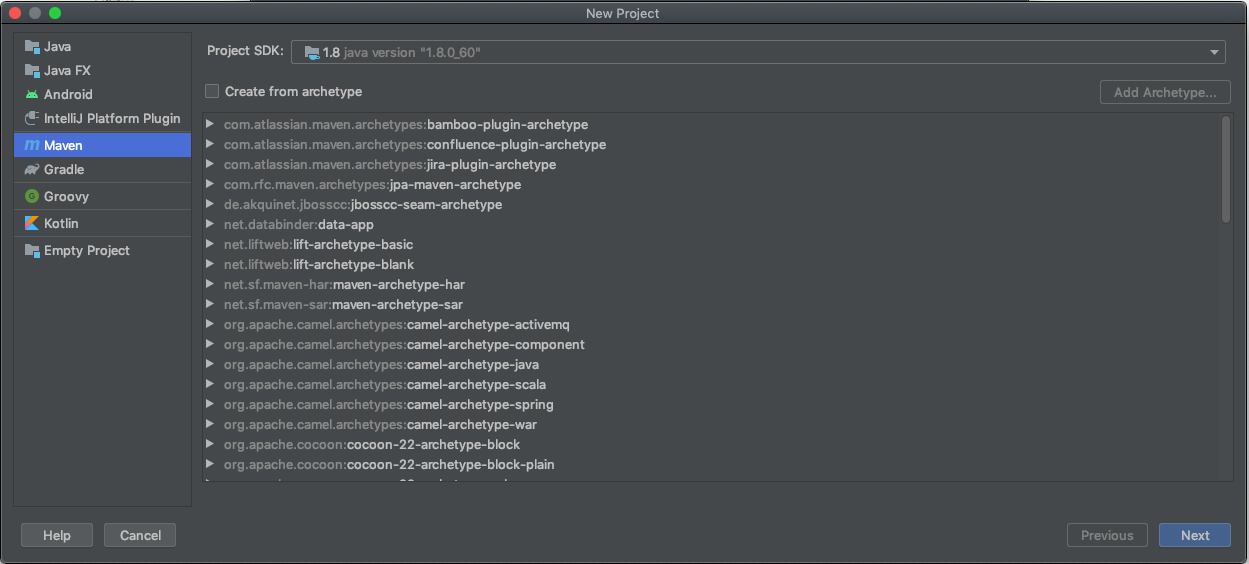Expand the camel-archetype-spring disclosure triangle
Viewport: 1249px width, 564px height.
(210, 405)
